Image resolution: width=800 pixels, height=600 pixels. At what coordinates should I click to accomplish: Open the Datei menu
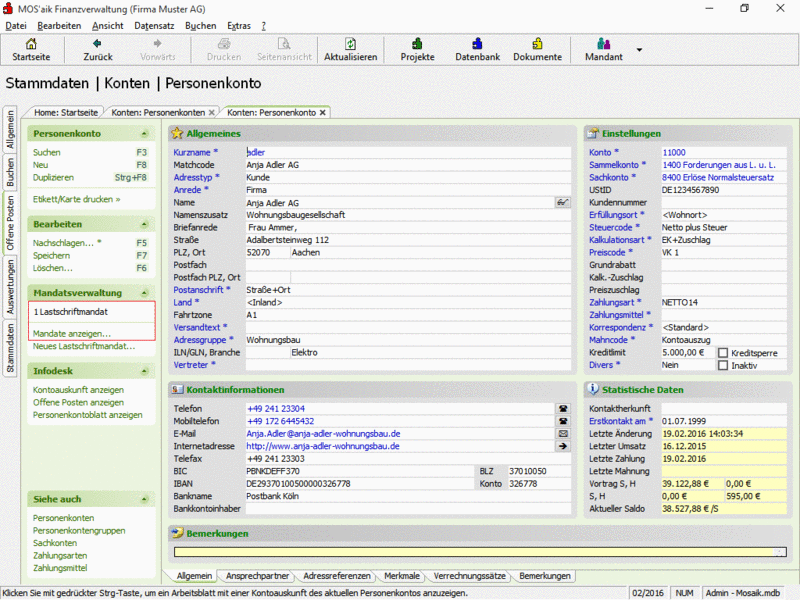(x=16, y=26)
